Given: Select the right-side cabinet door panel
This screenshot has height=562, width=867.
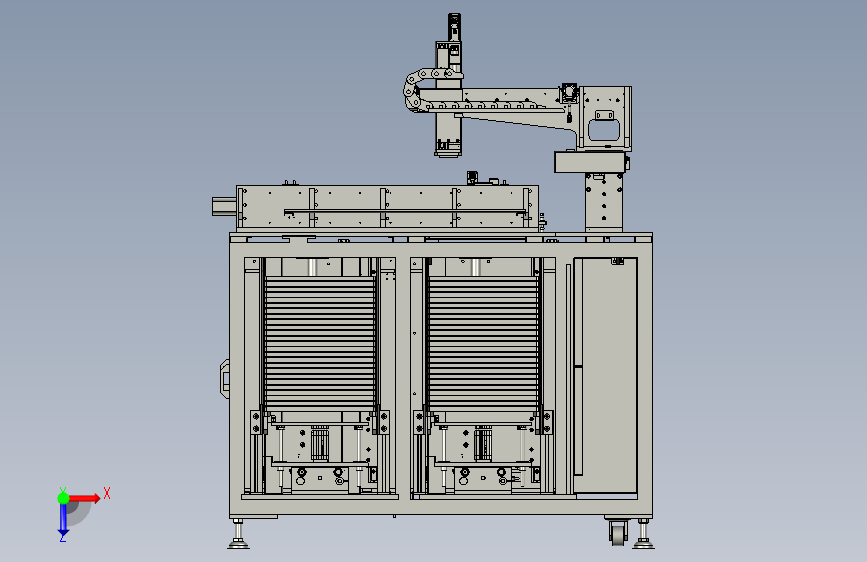Looking at the screenshot, I should point(605,374).
